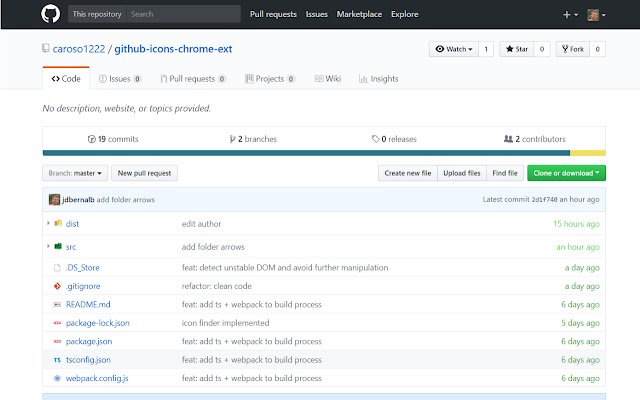Viewport: 640px width, 400px height.
Task: Open the .DS_Store file
Action: pyautogui.click(x=83, y=268)
